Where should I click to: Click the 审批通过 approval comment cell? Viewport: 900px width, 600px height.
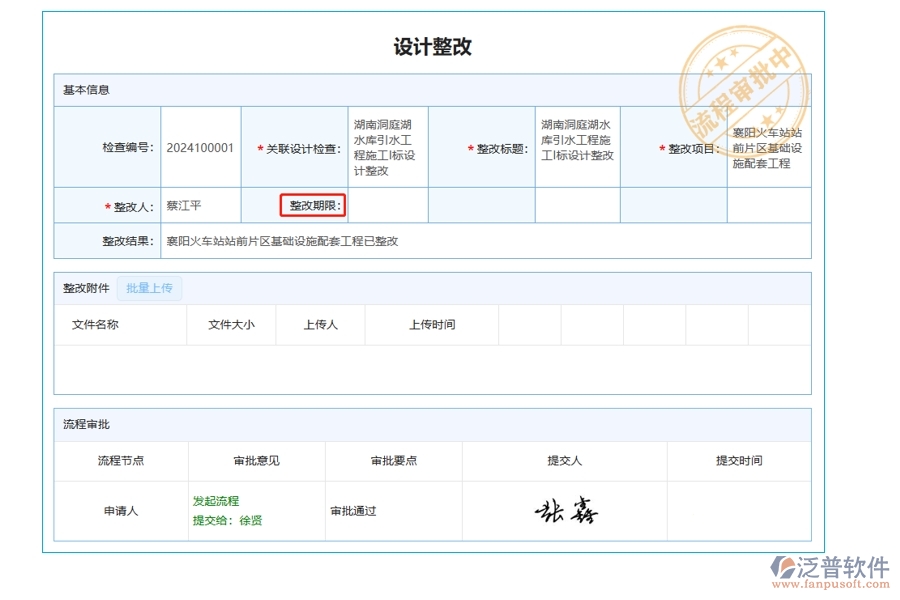(352, 511)
